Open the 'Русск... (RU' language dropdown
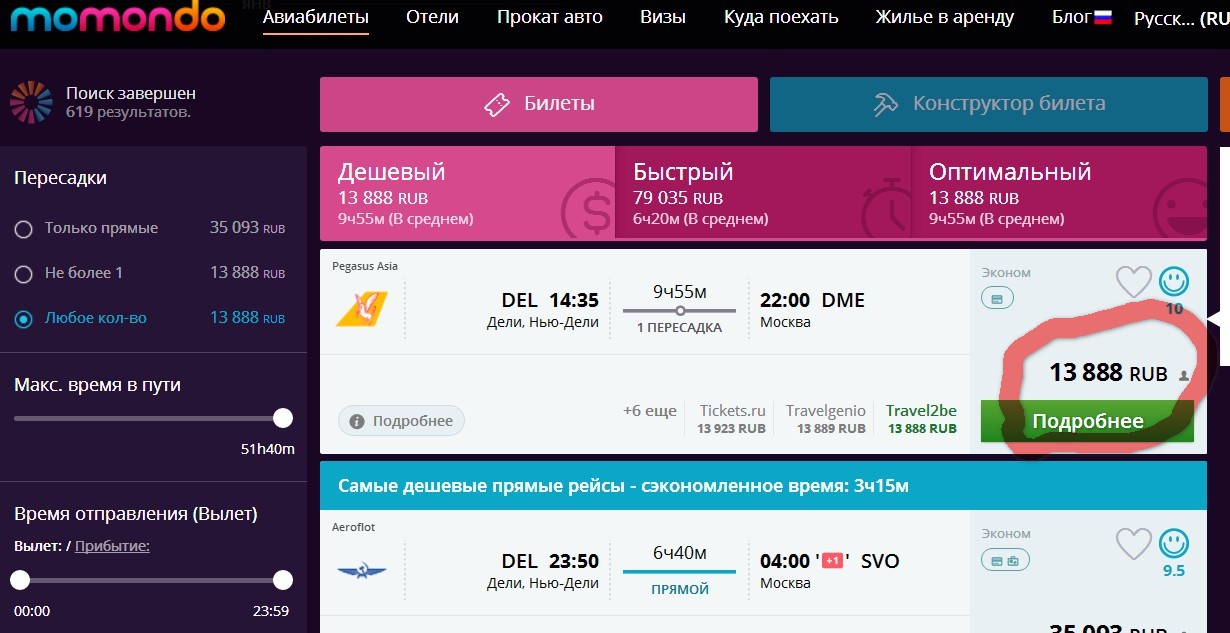 point(1180,18)
